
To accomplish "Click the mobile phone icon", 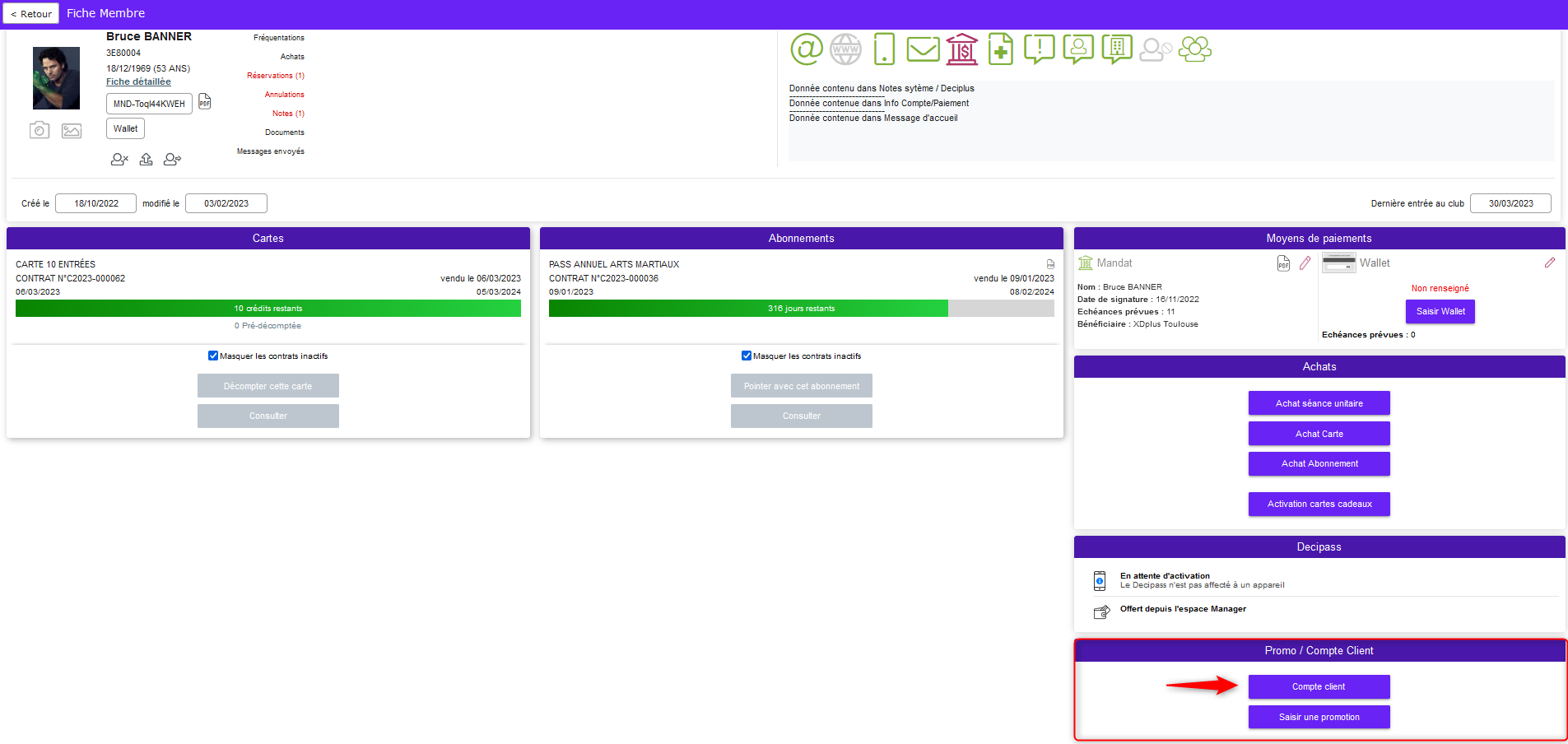I will pyautogui.click(x=884, y=49).
